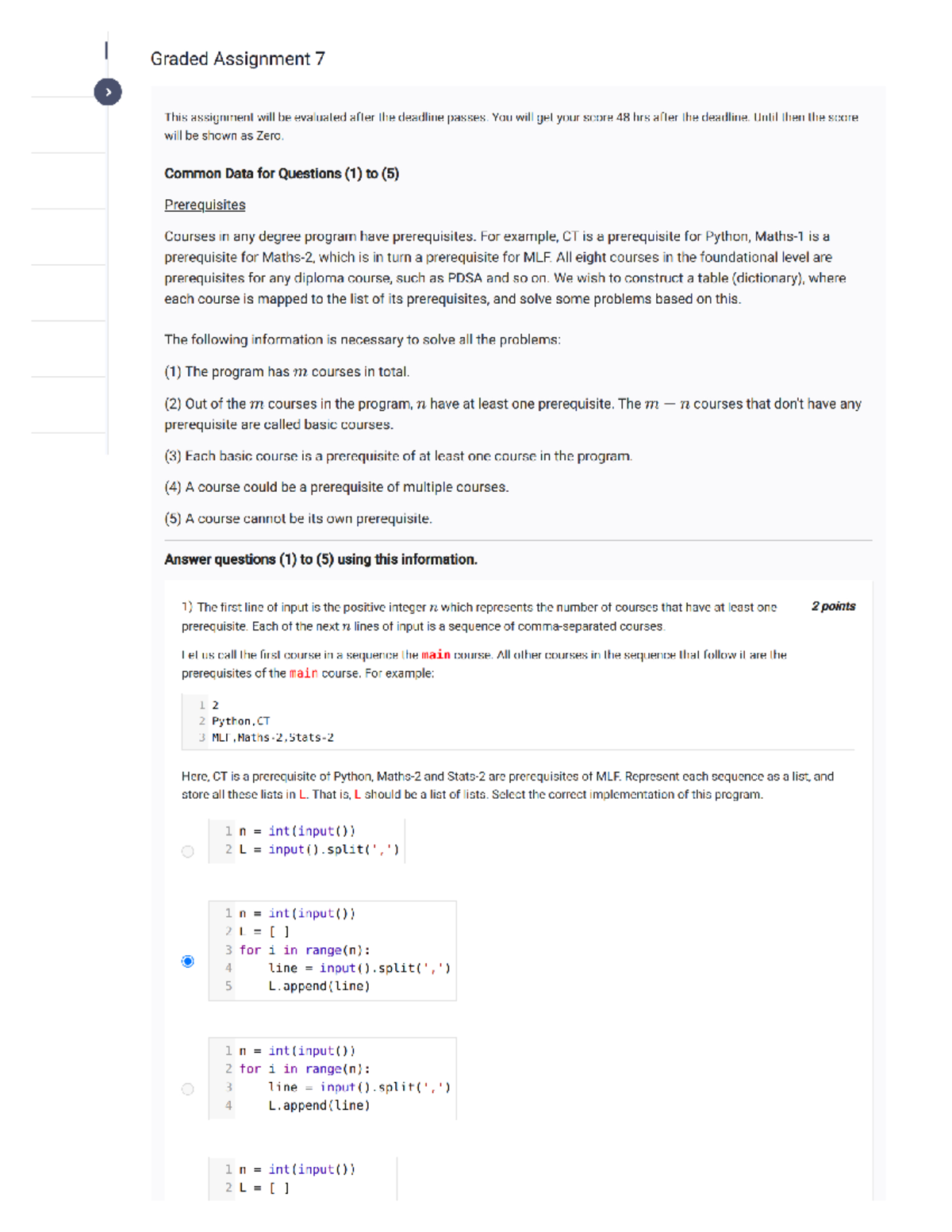Click the example input block showing Python,CT
The image size is (952, 1232).
pyautogui.click(x=270, y=721)
